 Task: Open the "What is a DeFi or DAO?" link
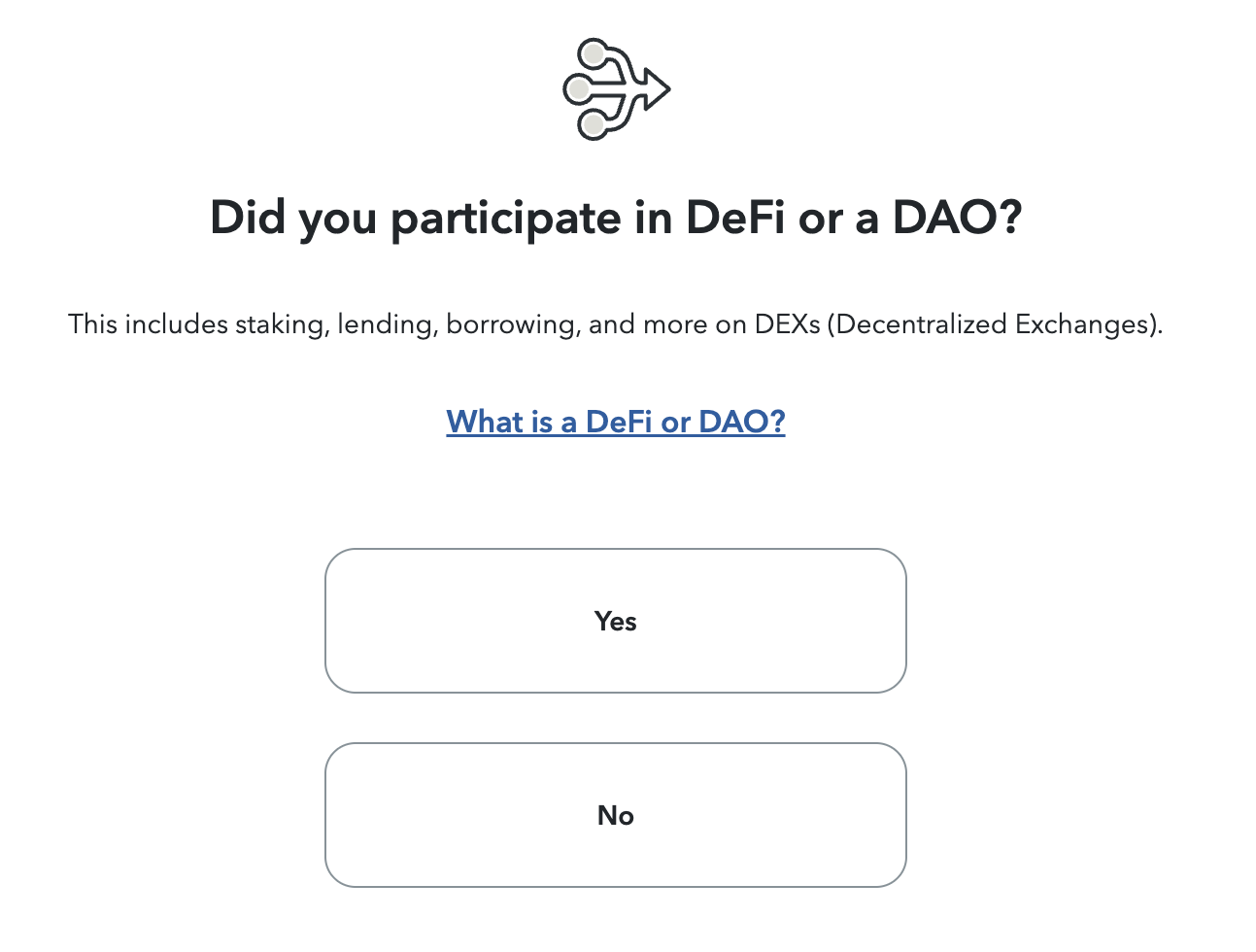pyautogui.click(x=616, y=422)
